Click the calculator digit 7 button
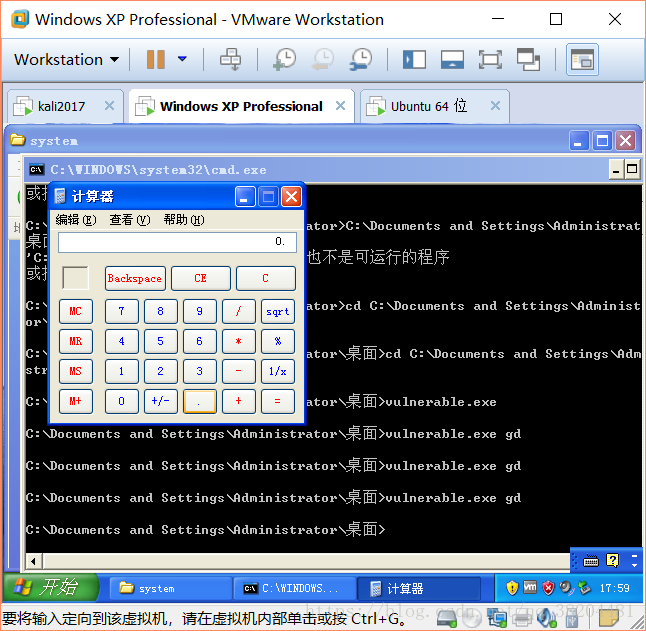Viewport: 646px width, 631px height. (x=122, y=311)
